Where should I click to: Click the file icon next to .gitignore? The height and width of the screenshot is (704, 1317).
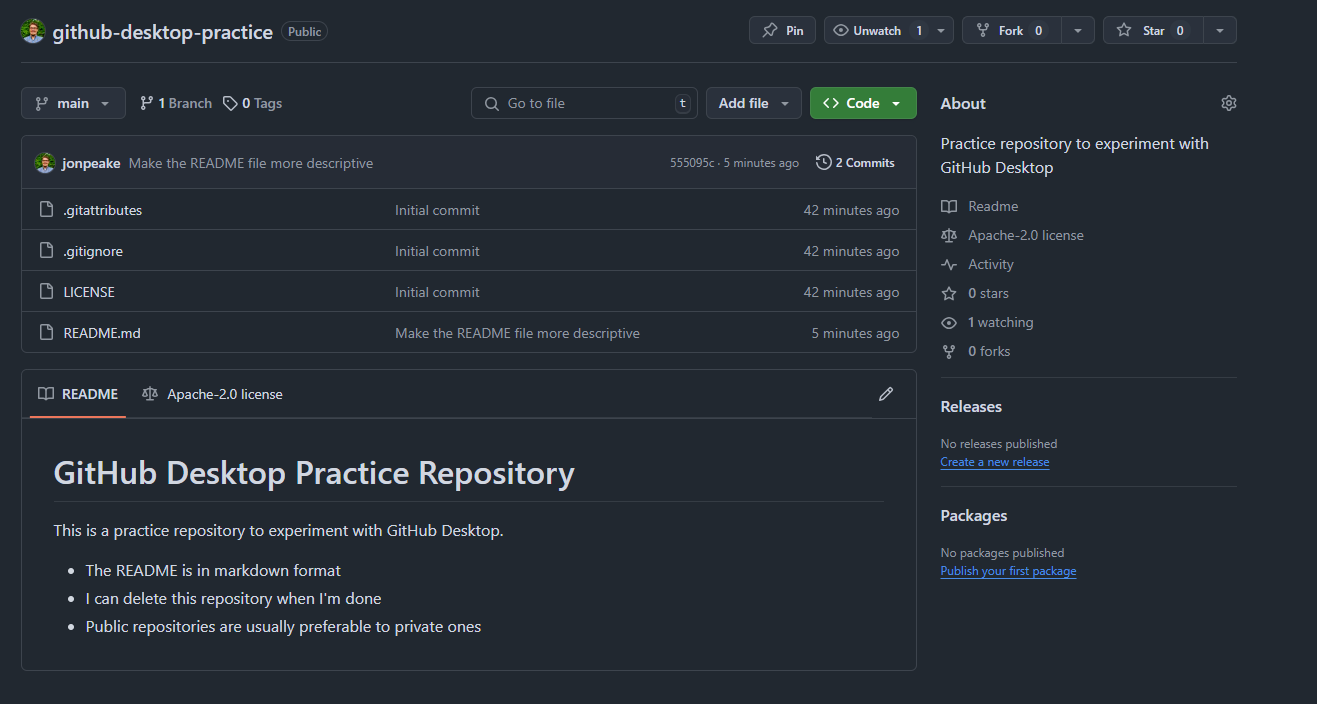click(x=45, y=251)
